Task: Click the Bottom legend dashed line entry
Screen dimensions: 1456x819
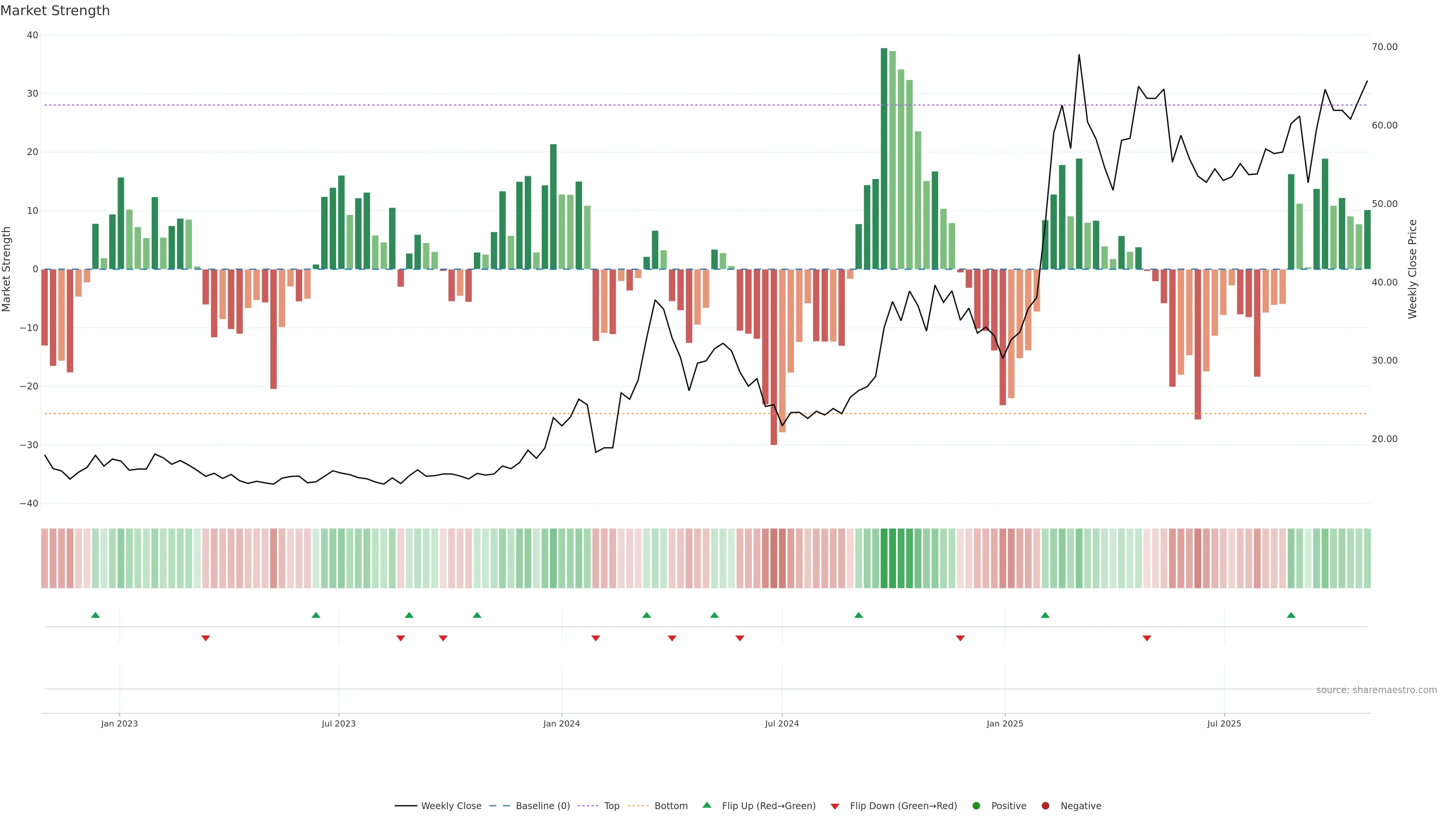Action: [x=670, y=805]
